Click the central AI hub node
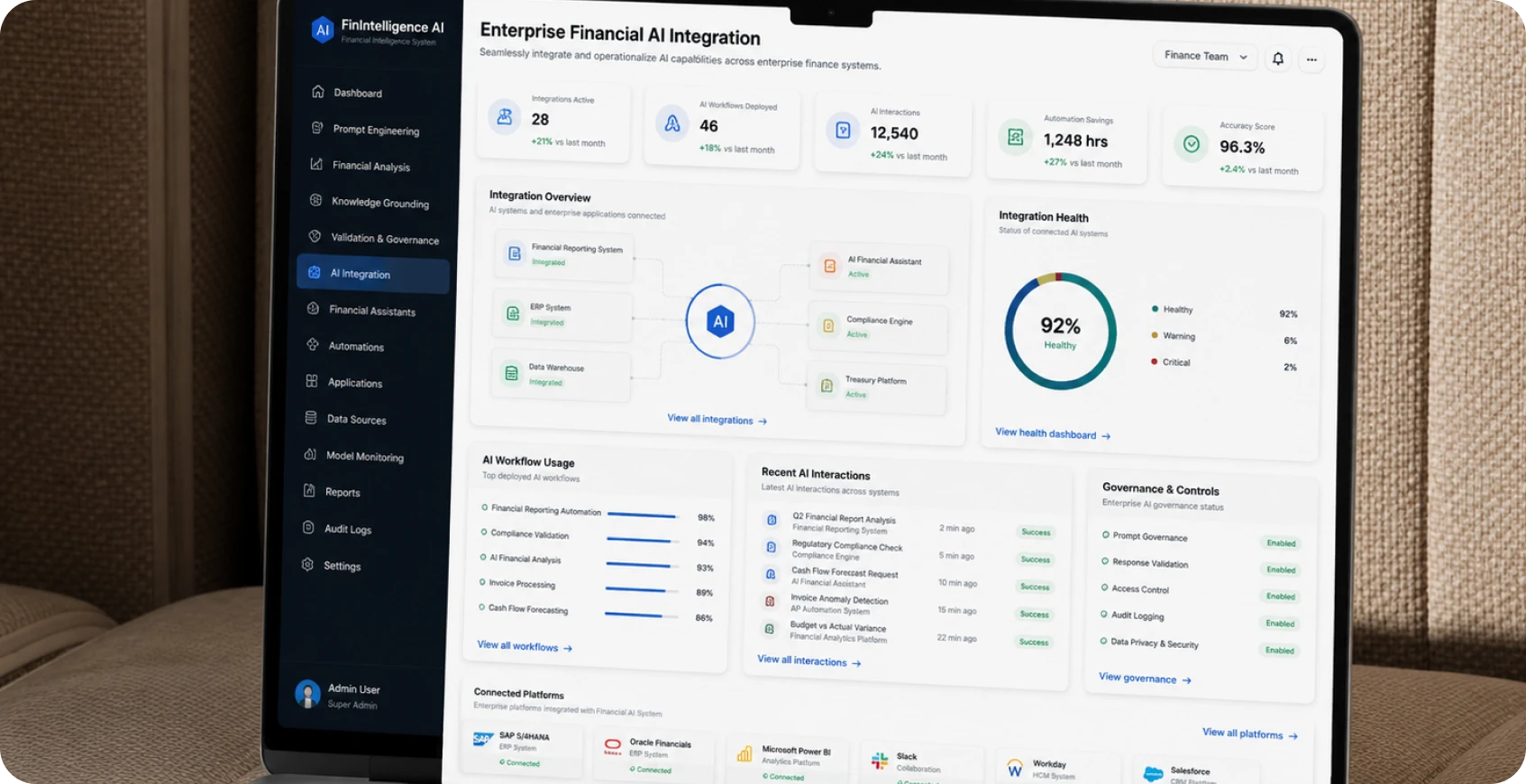 tap(720, 321)
